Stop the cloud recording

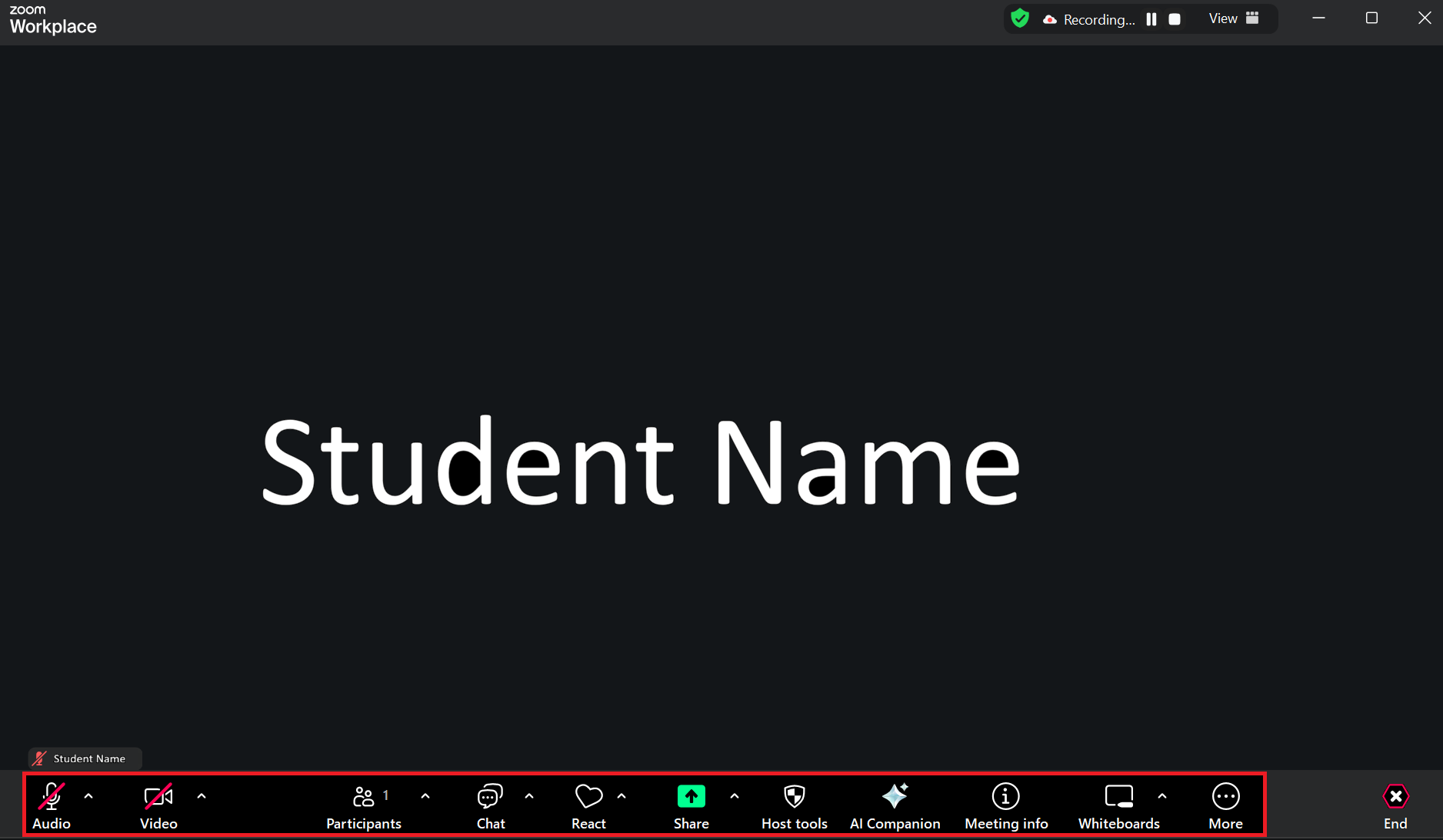[x=1175, y=18]
